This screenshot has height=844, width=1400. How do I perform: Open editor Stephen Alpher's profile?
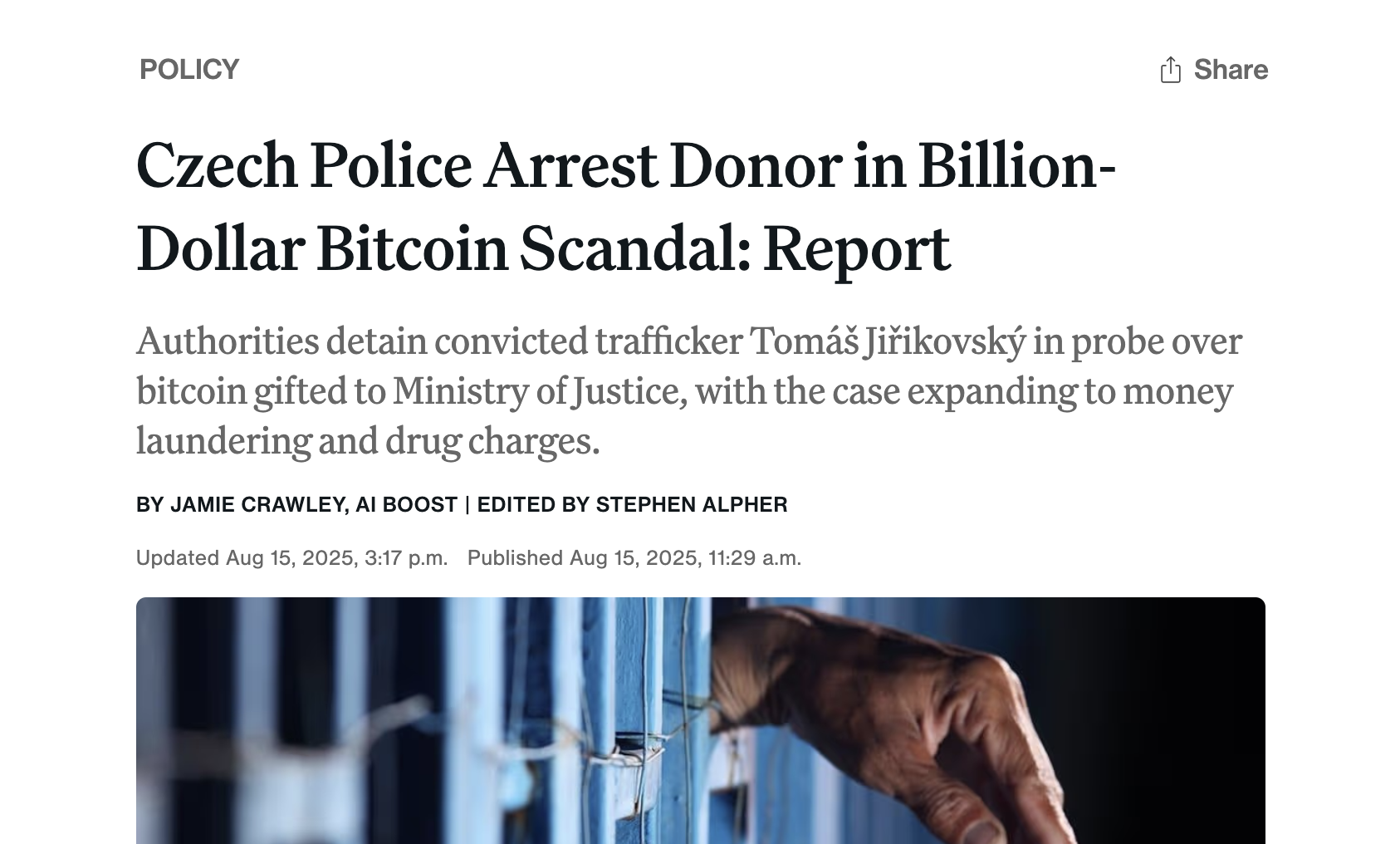tap(692, 505)
